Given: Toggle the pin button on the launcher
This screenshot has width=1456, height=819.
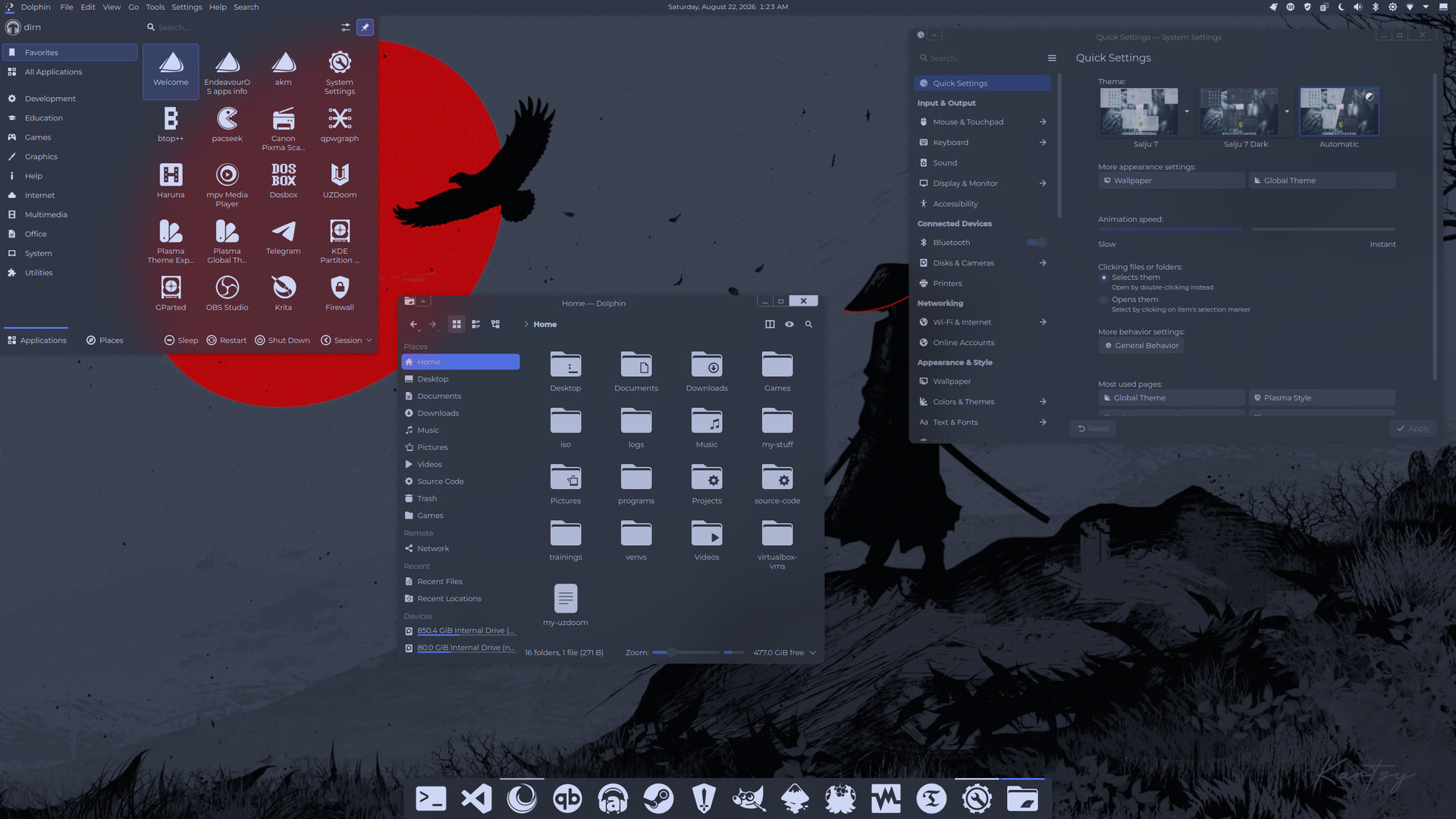Looking at the screenshot, I should pyautogui.click(x=365, y=27).
